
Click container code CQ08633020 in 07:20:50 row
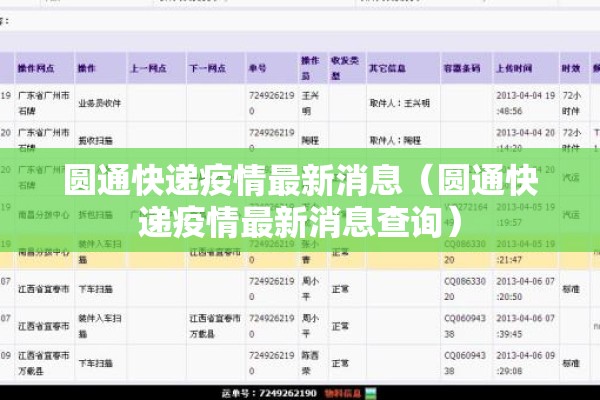[465, 289]
